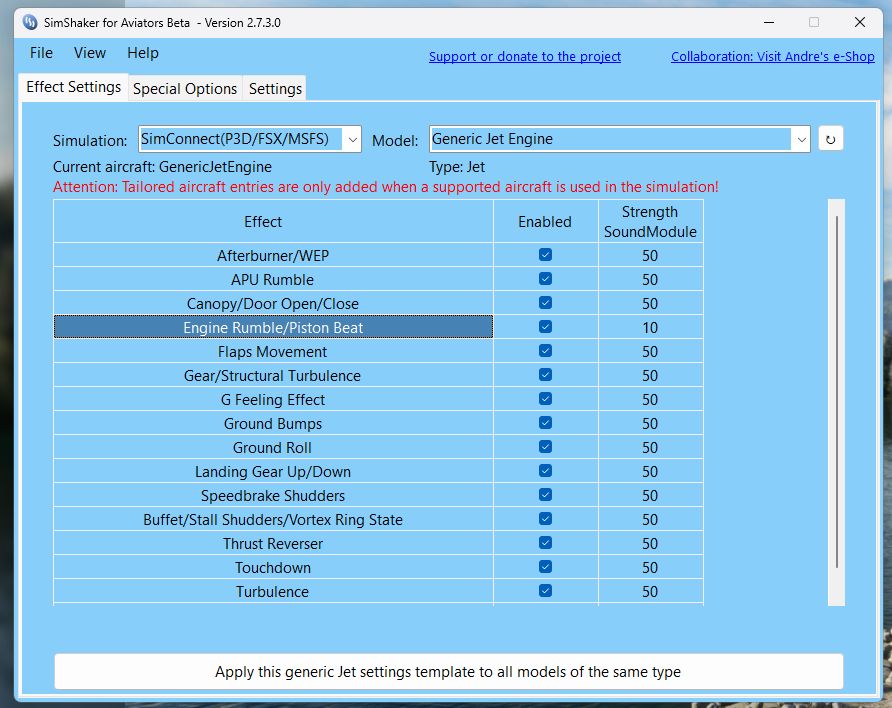Toggle Engine Rumble/Piston Beat checkbox

545,326
